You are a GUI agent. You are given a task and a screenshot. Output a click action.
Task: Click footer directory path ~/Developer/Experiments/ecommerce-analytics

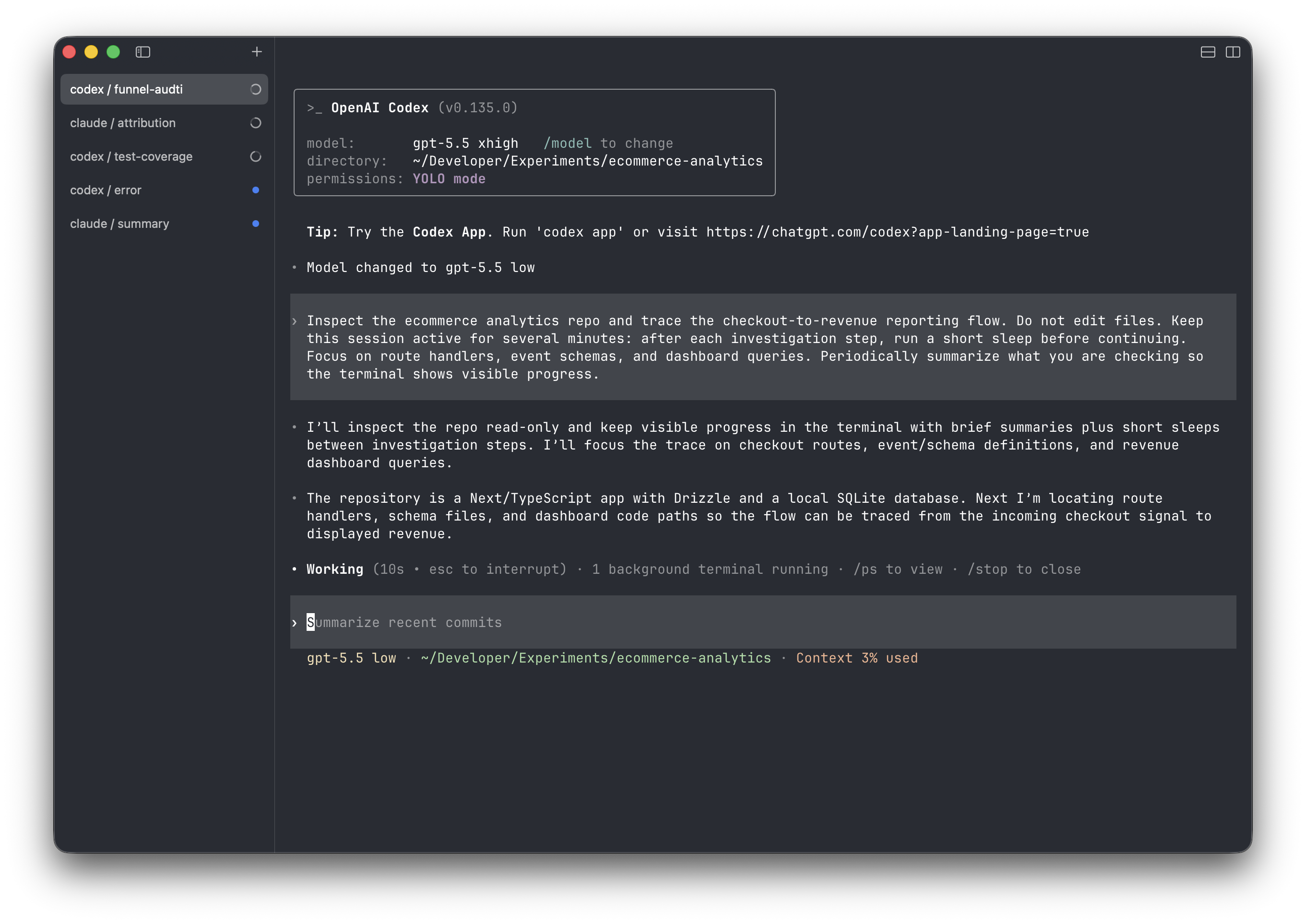coord(596,658)
